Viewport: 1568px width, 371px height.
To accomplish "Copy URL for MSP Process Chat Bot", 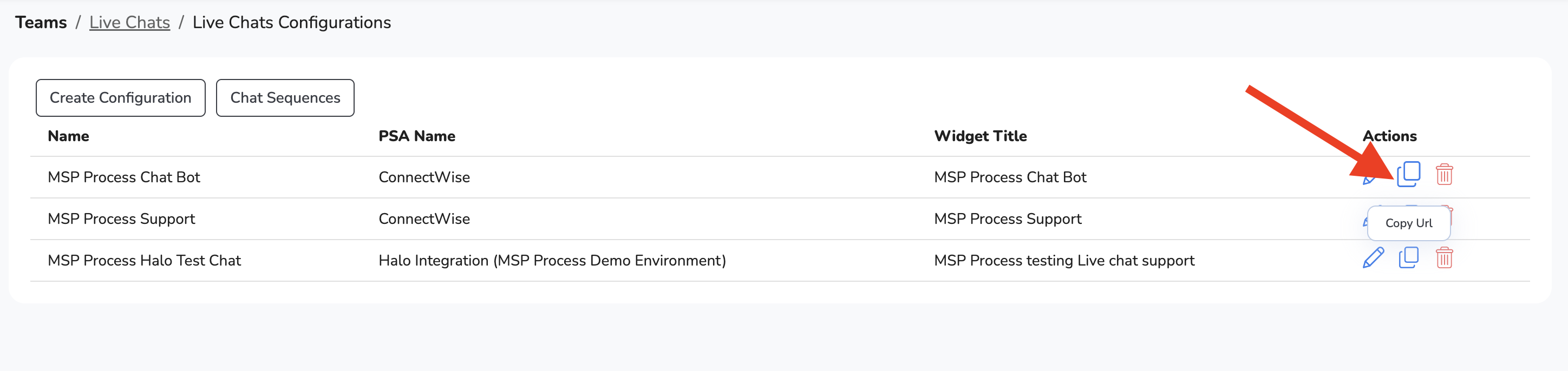I will click(1408, 175).
